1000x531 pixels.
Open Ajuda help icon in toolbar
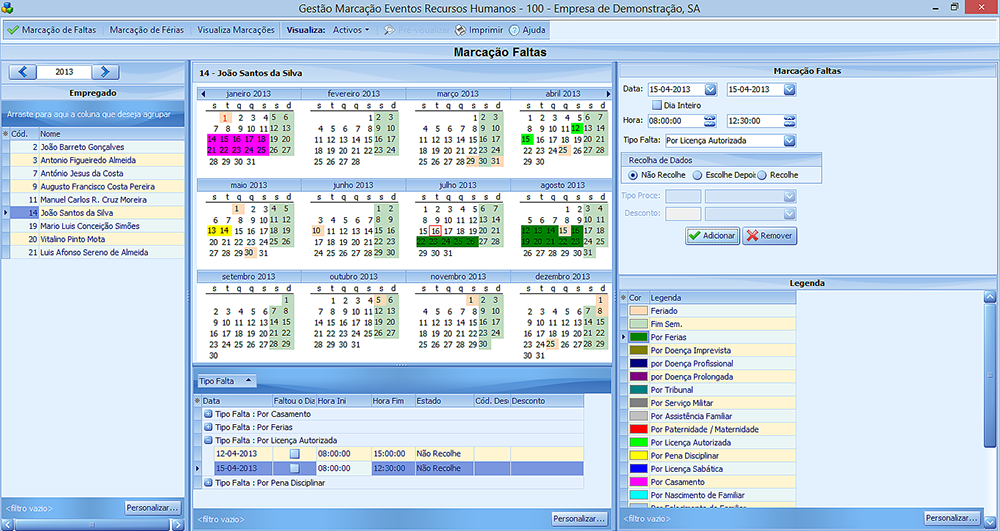pos(514,30)
